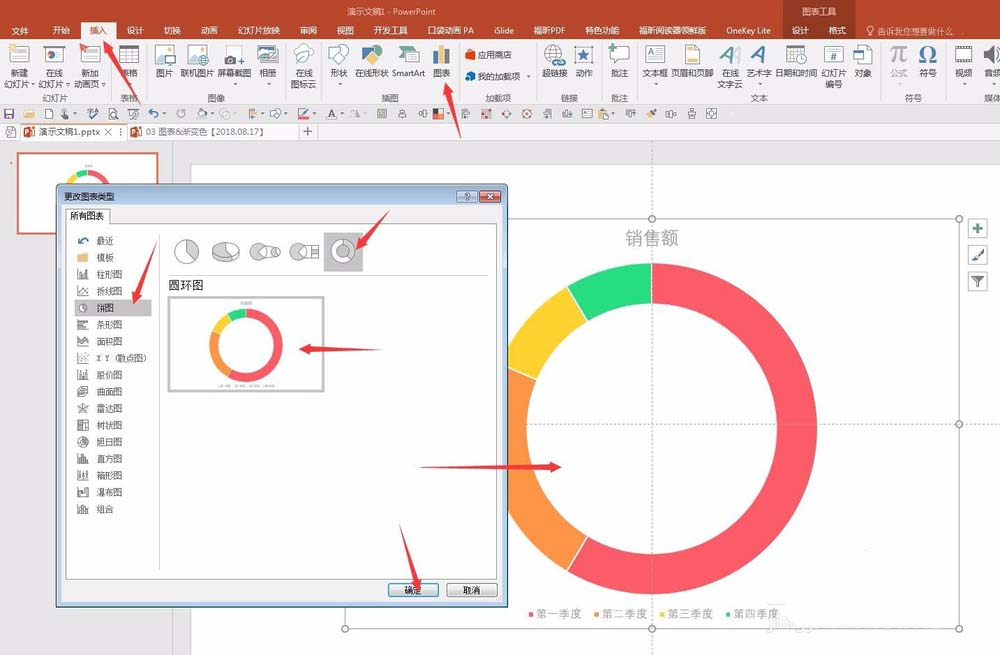The height and width of the screenshot is (655, 1000).
Task: Open the chart styles brush button
Action: click(x=977, y=255)
